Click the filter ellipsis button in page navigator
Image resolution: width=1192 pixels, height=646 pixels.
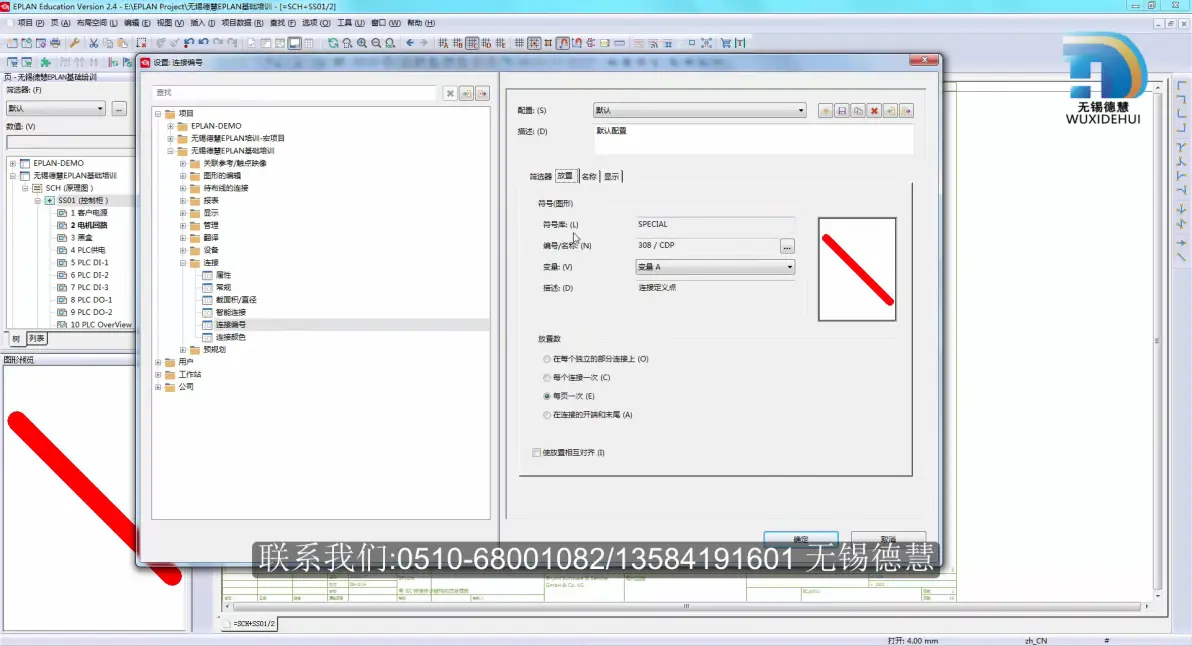coord(119,109)
